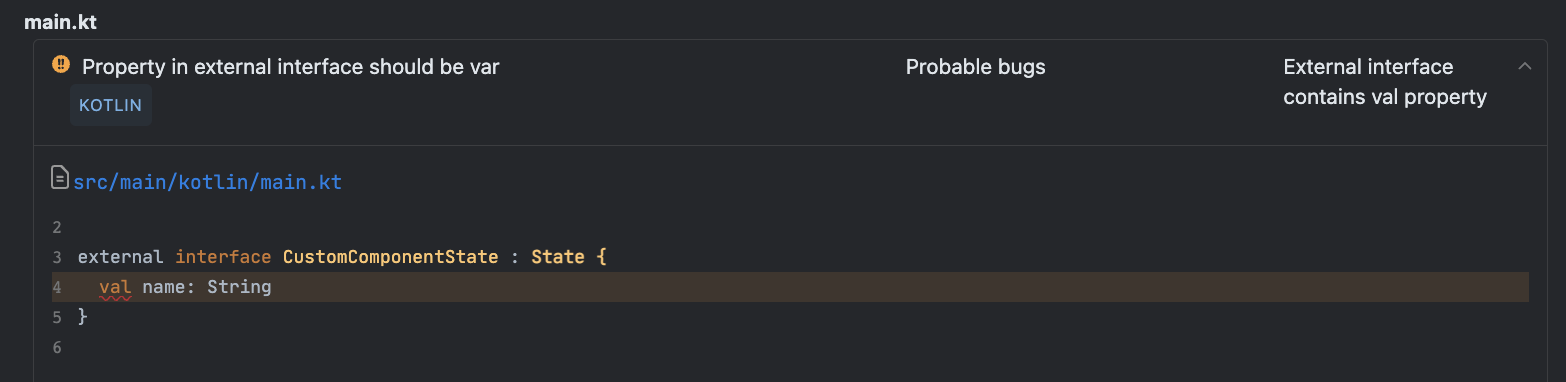Click line number 6 in the gutter
The height and width of the screenshot is (382, 1566).
click(x=57, y=347)
